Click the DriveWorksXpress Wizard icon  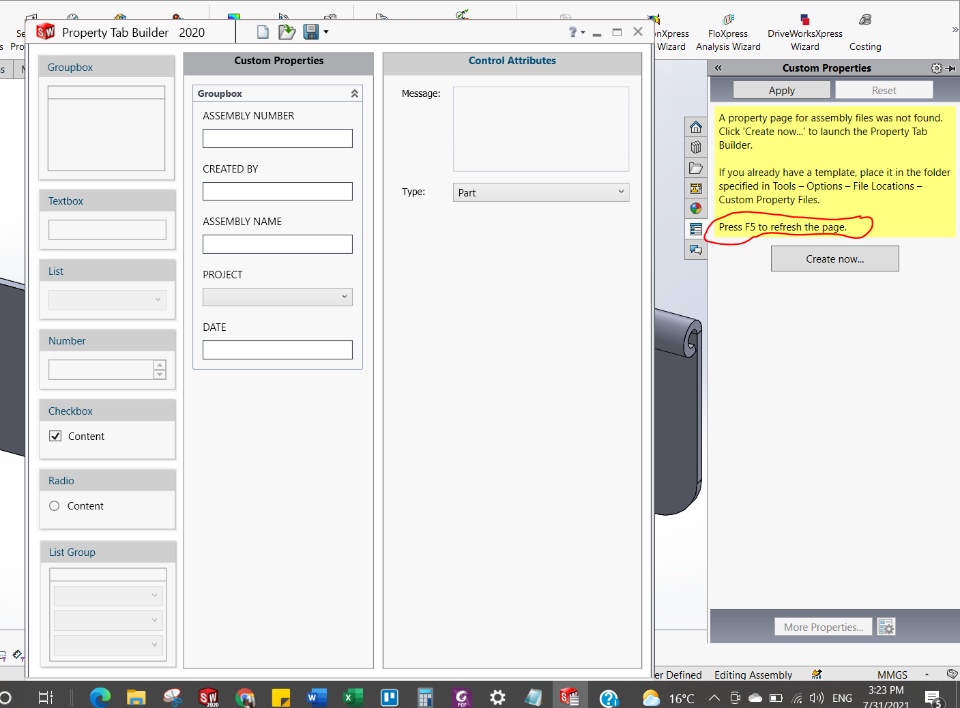point(804,33)
